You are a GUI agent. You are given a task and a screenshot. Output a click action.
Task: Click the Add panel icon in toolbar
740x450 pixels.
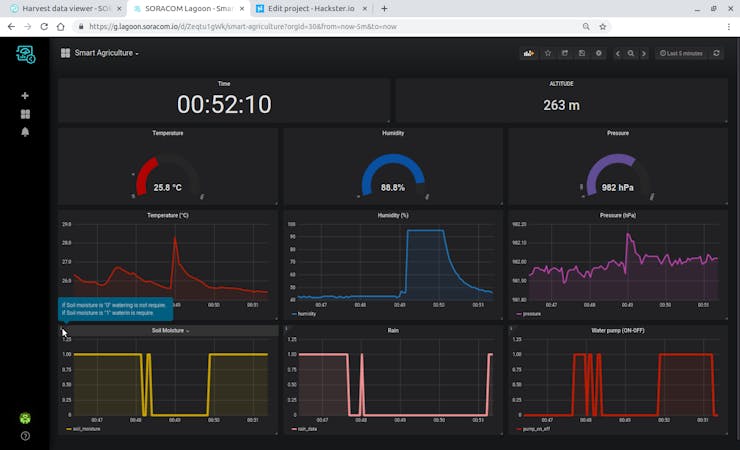(529, 53)
